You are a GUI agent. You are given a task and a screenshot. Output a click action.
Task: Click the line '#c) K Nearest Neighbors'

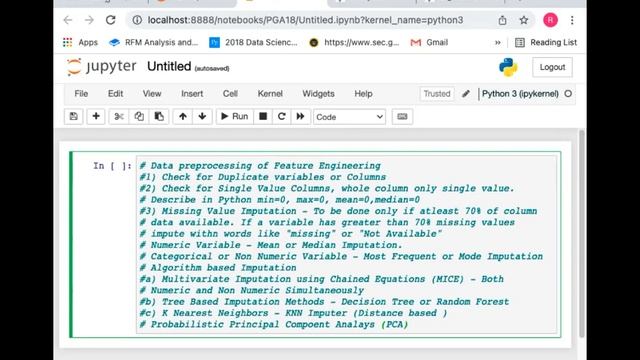[293, 313]
